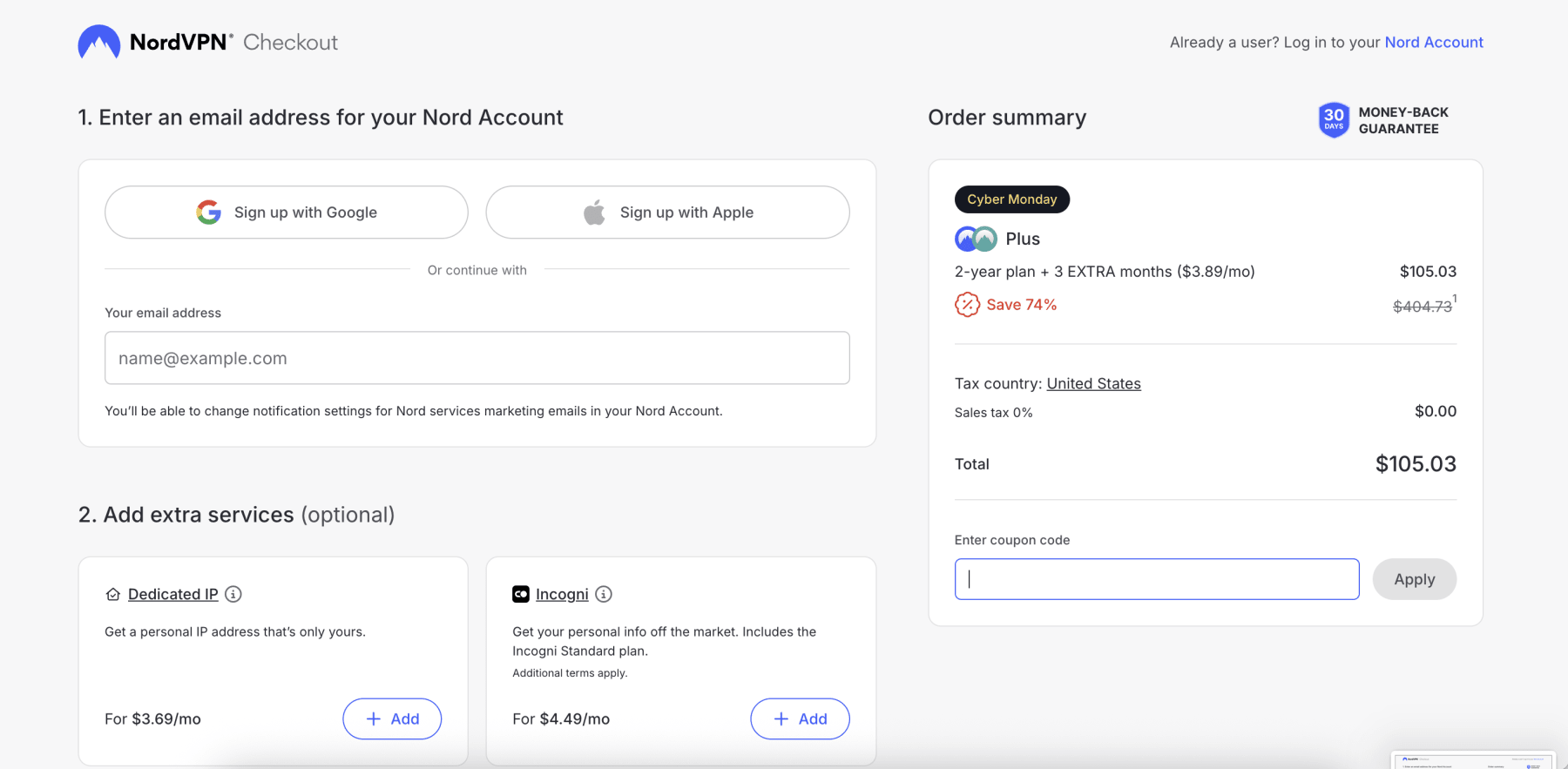
Task: Change tax country United States link
Action: click(1093, 383)
